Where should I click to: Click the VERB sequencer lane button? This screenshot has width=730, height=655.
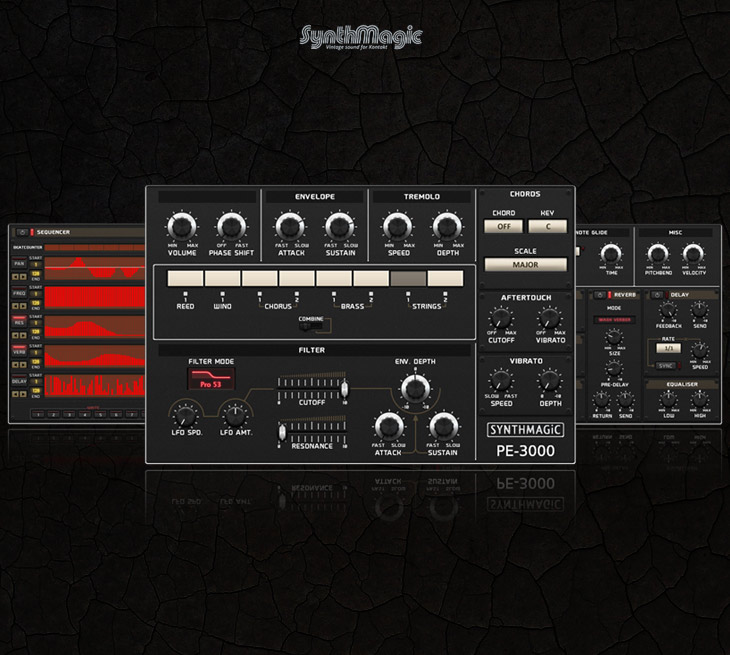pyautogui.click(x=19, y=351)
